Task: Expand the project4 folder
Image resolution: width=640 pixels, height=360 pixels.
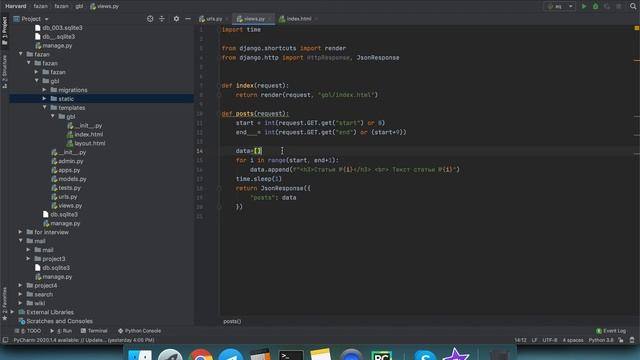Action: coord(20,285)
